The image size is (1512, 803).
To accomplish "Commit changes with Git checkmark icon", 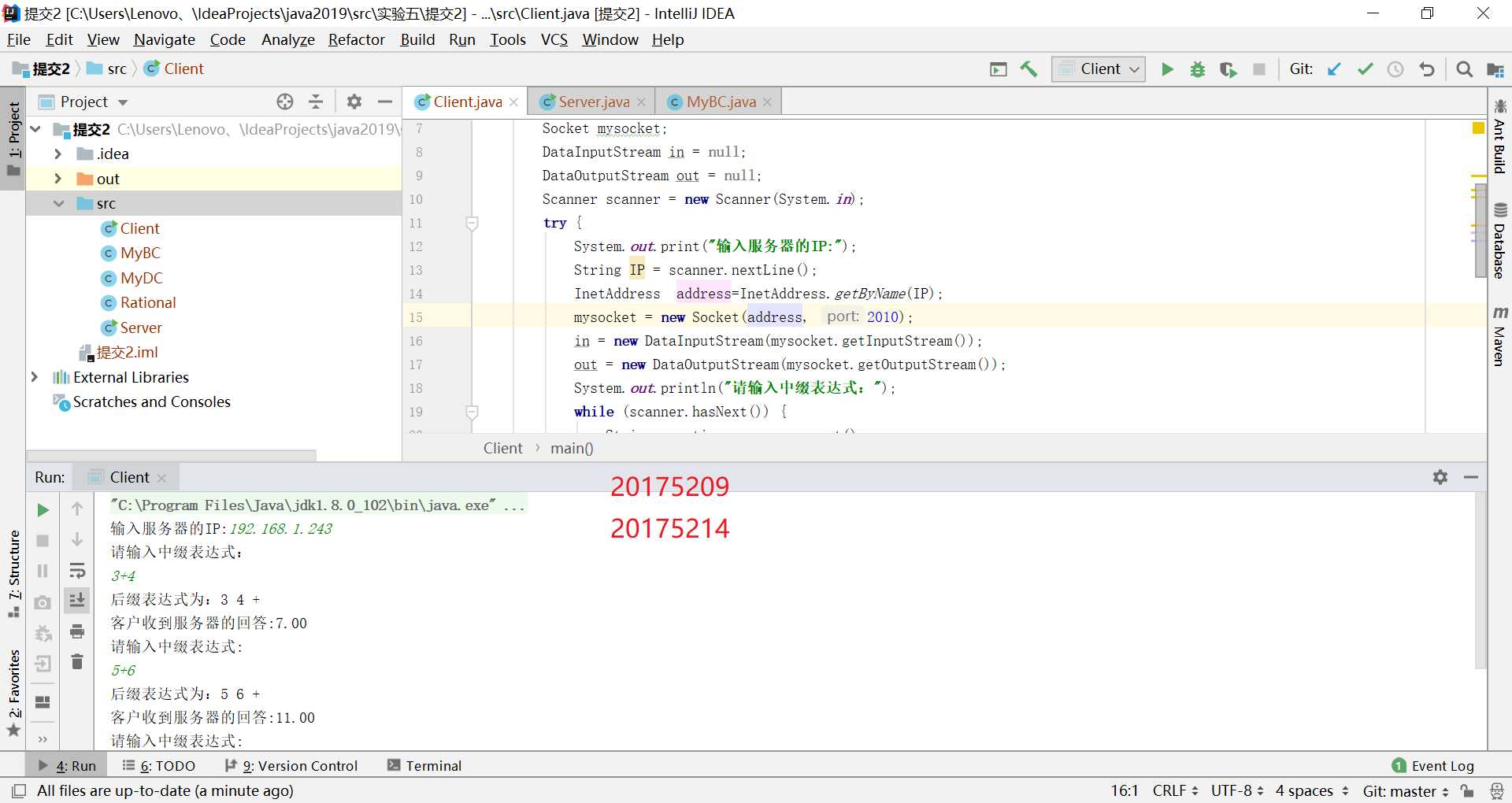I will pos(1365,69).
